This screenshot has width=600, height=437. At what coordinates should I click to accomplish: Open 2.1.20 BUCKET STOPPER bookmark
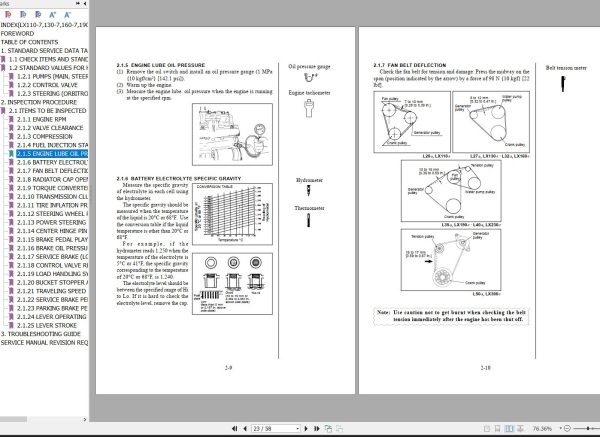(52, 282)
